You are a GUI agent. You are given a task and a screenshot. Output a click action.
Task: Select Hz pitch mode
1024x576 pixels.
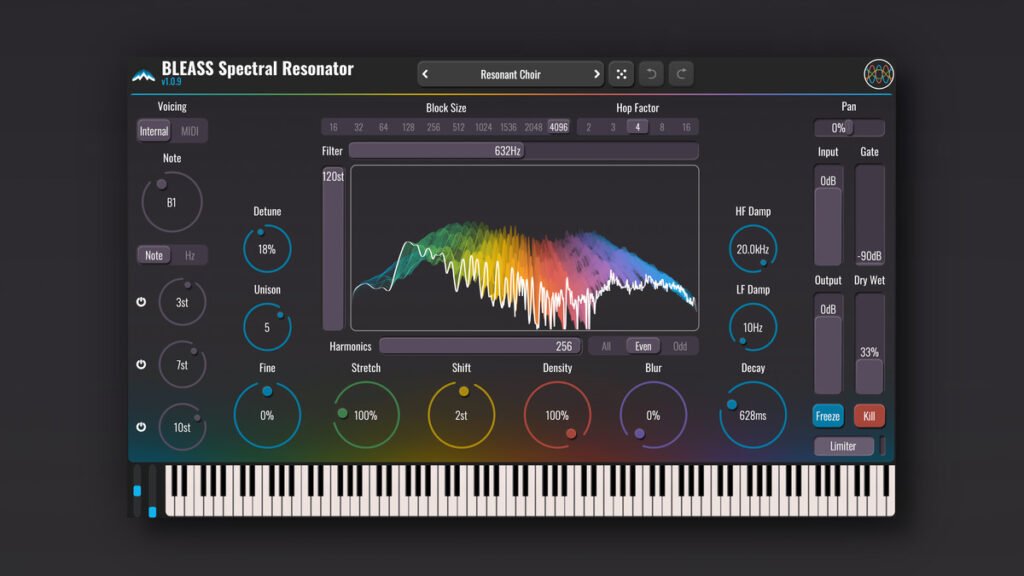pyautogui.click(x=189, y=255)
